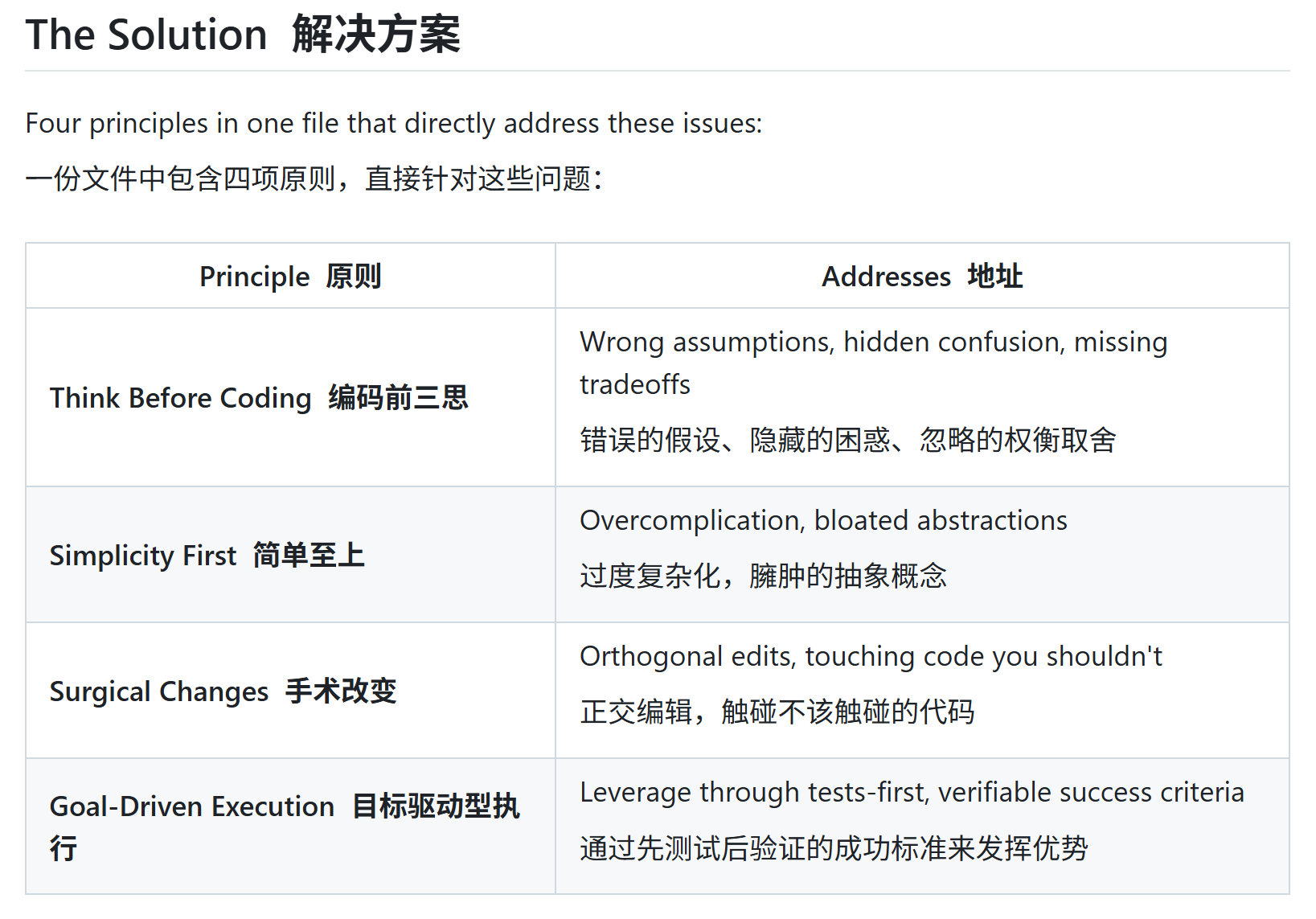Click '正交编辑，触碰不该触碰的代码' text
This screenshot has width=1316, height=919.
pos(777,712)
